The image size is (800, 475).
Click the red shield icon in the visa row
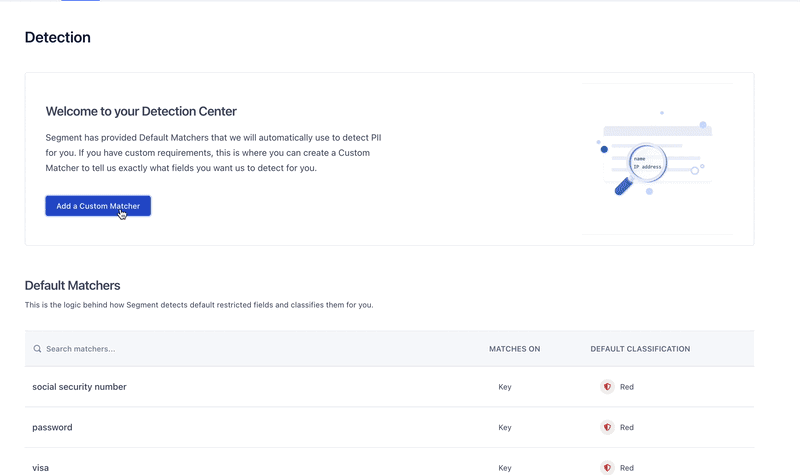click(607, 467)
